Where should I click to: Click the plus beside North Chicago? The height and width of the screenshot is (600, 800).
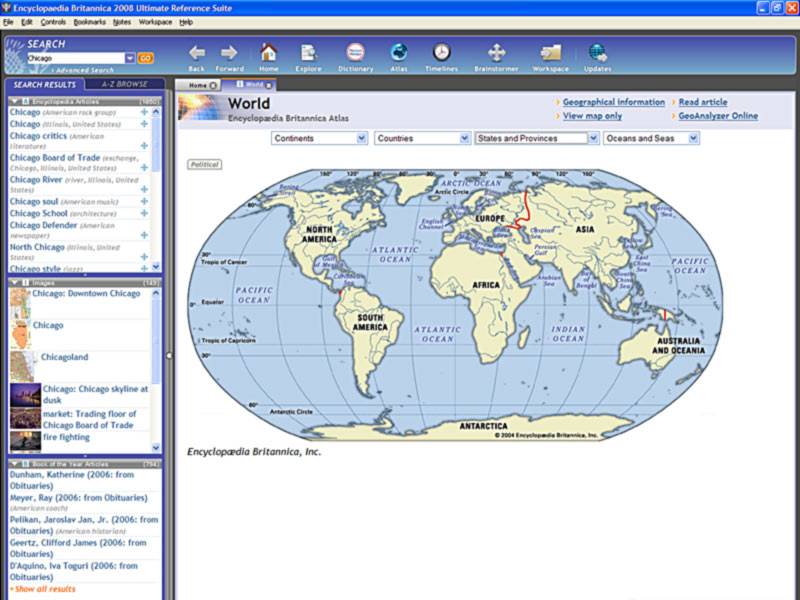pos(144,257)
